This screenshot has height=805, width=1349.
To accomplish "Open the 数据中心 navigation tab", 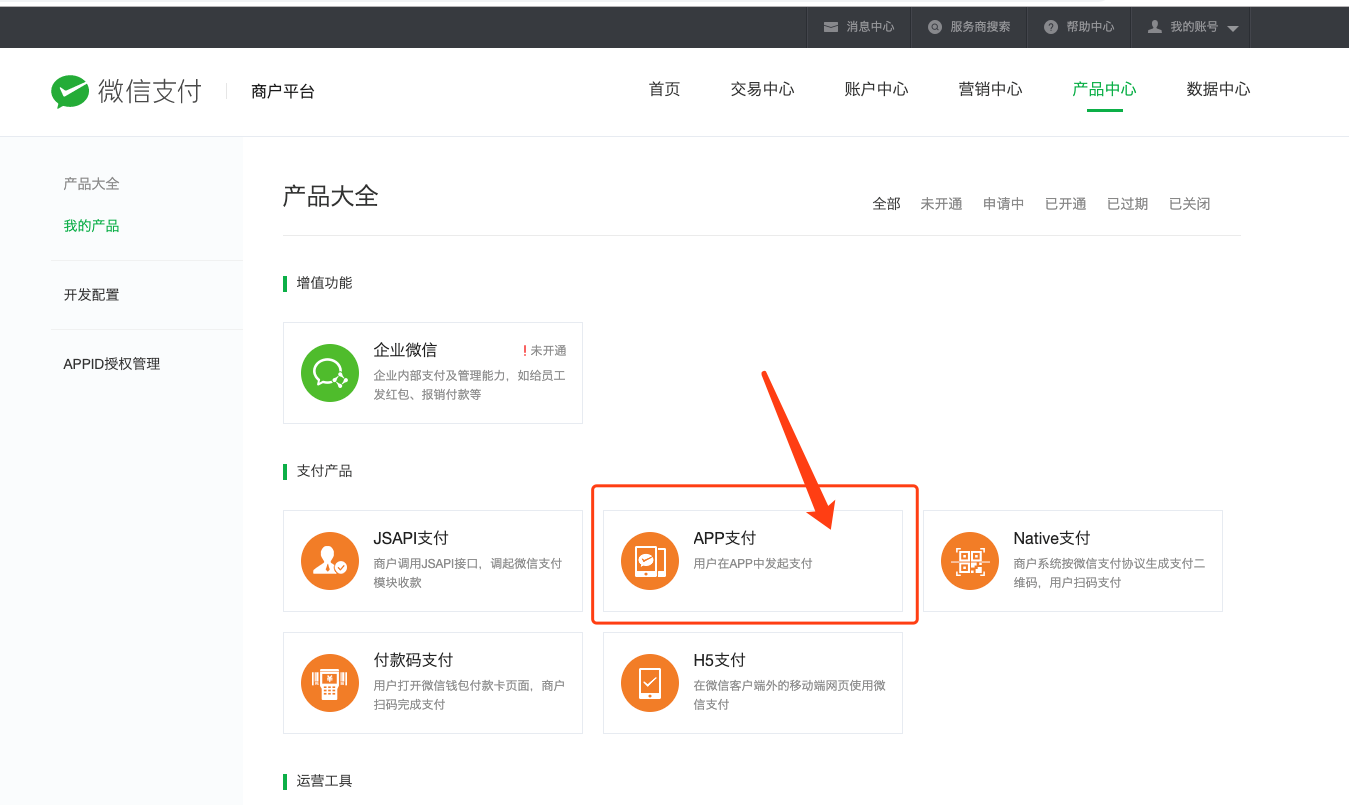I will click(1218, 89).
